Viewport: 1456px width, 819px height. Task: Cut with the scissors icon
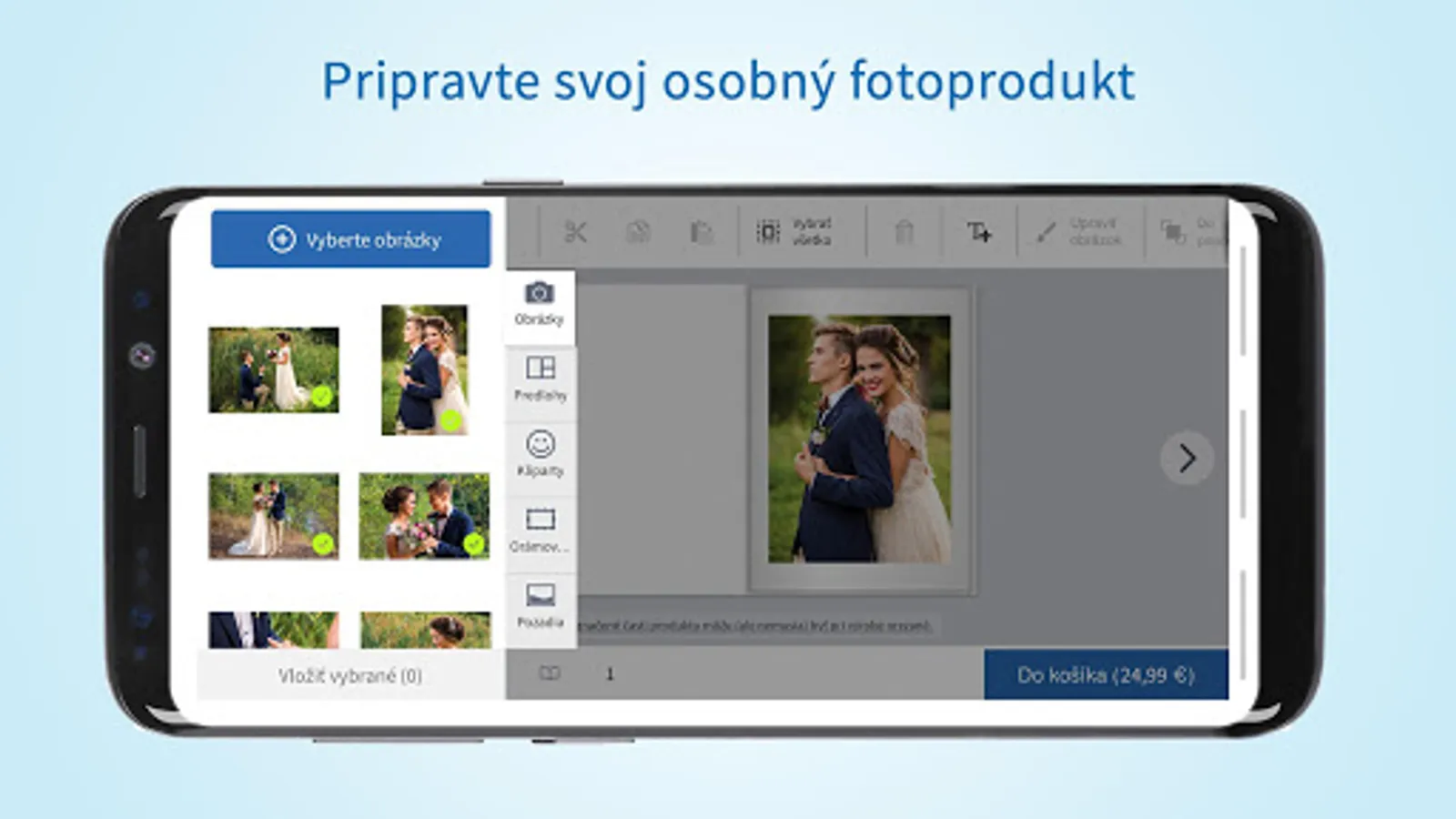pyautogui.click(x=575, y=232)
